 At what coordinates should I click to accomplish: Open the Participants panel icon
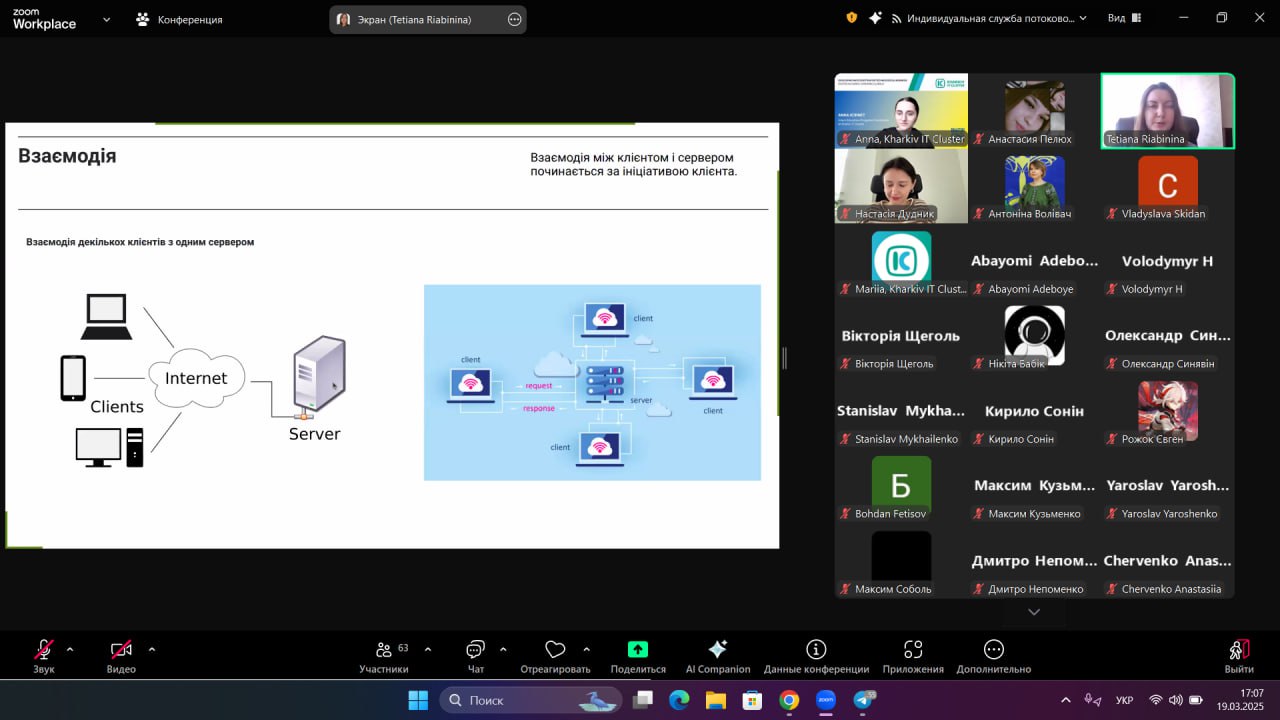point(384,649)
